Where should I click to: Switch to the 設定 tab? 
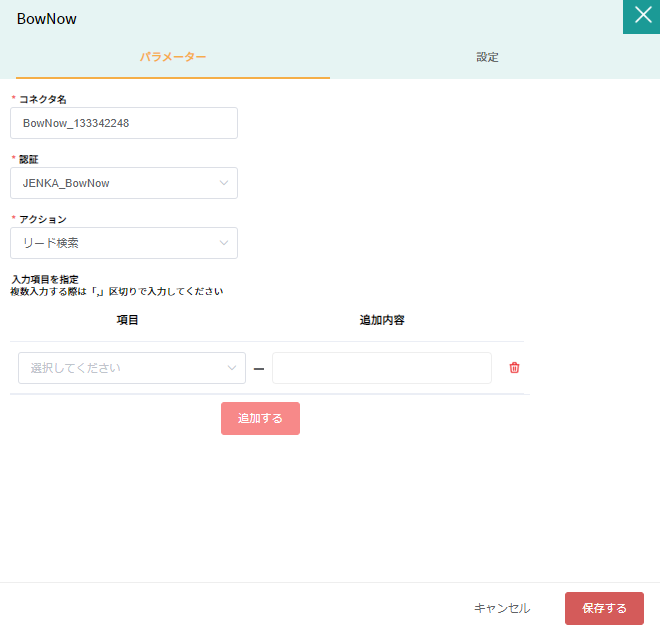(x=487, y=57)
